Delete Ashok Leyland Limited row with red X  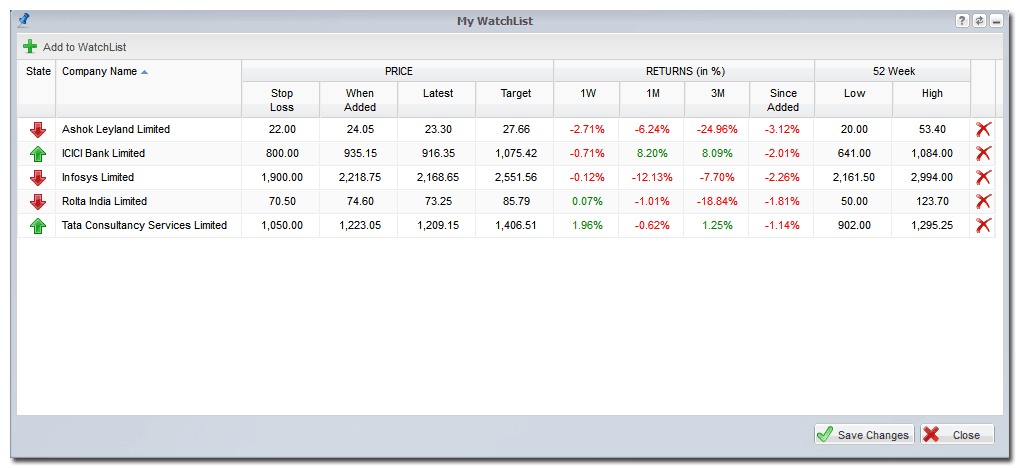coord(983,129)
